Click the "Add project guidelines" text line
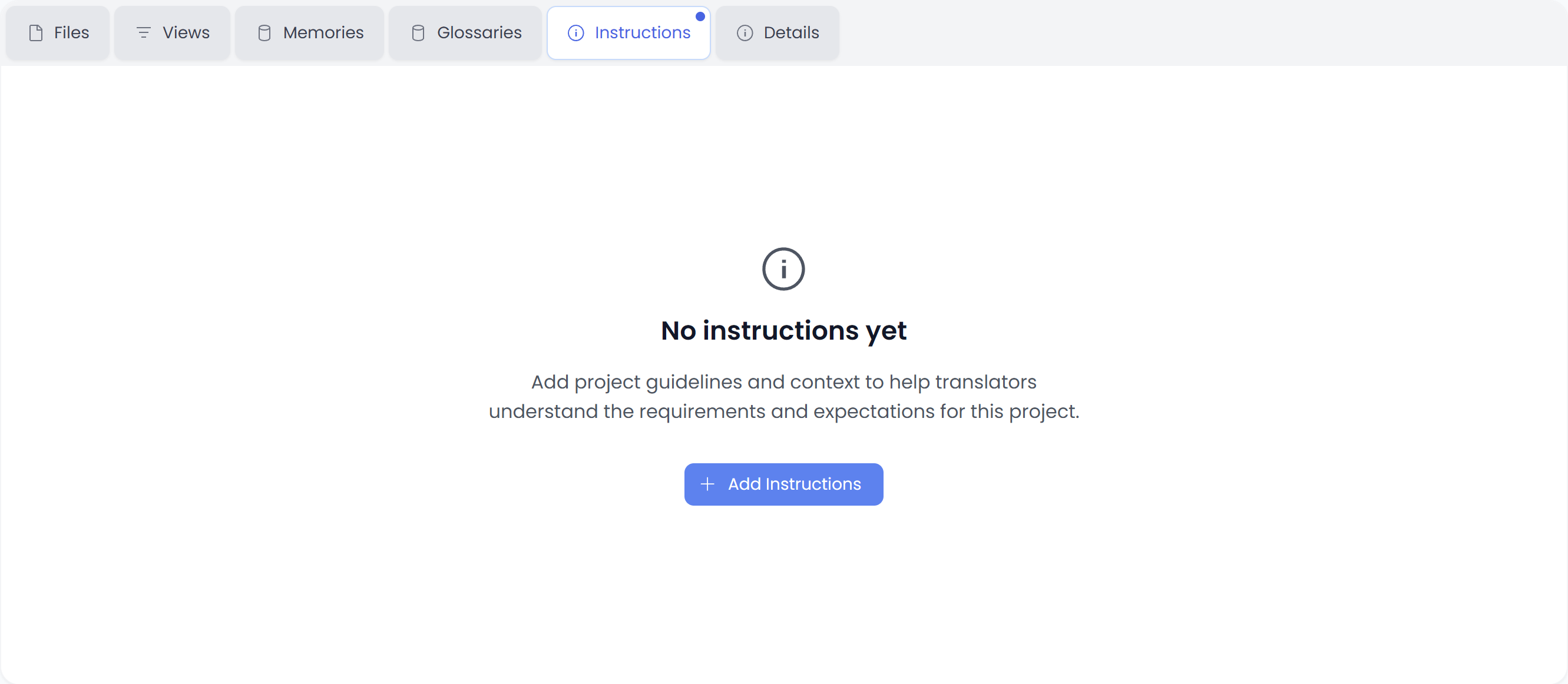 coord(783,382)
